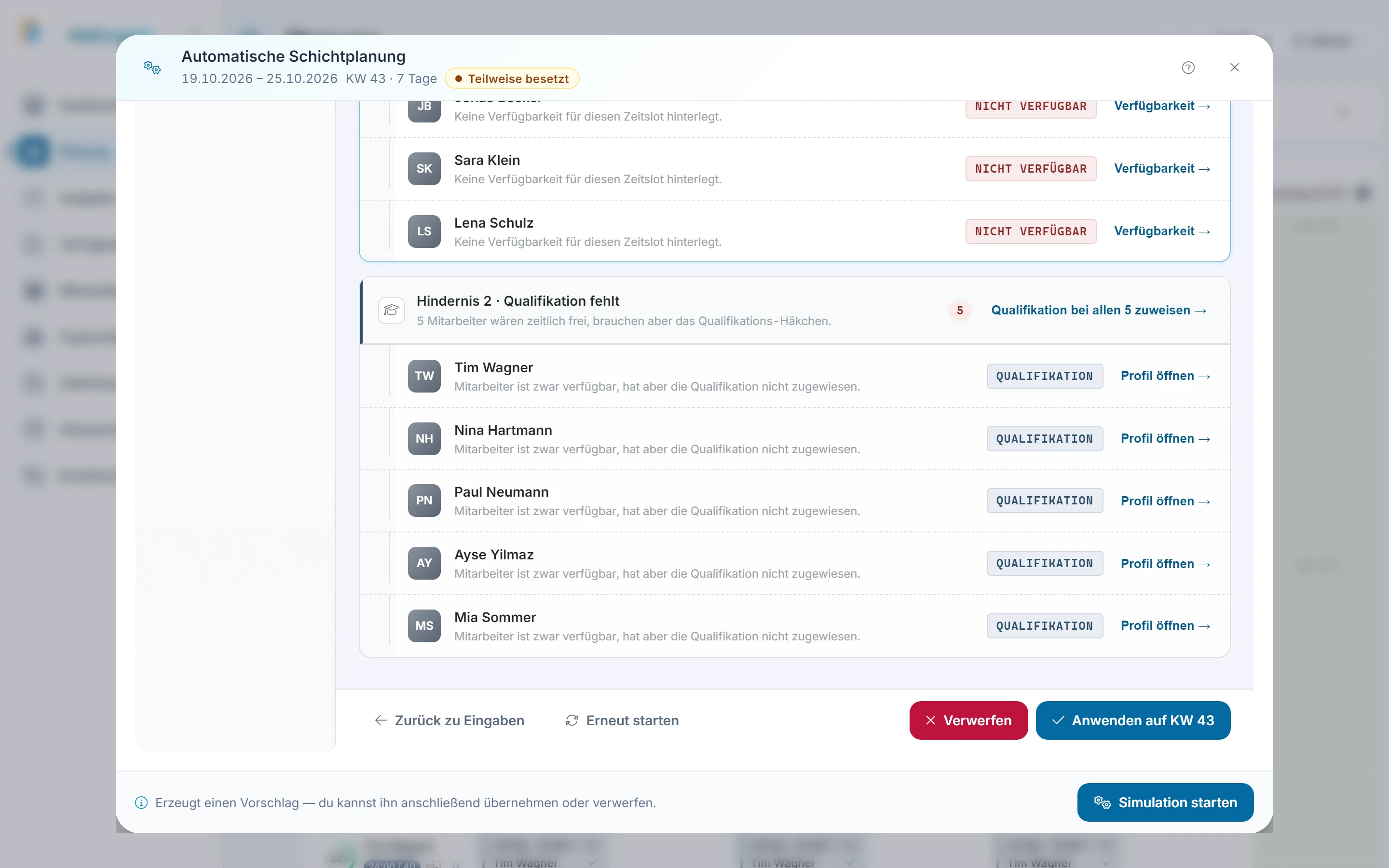Screen dimensions: 1389x868
Task: Click the LS avatar of Lena Schulz
Action: pyautogui.click(x=424, y=231)
